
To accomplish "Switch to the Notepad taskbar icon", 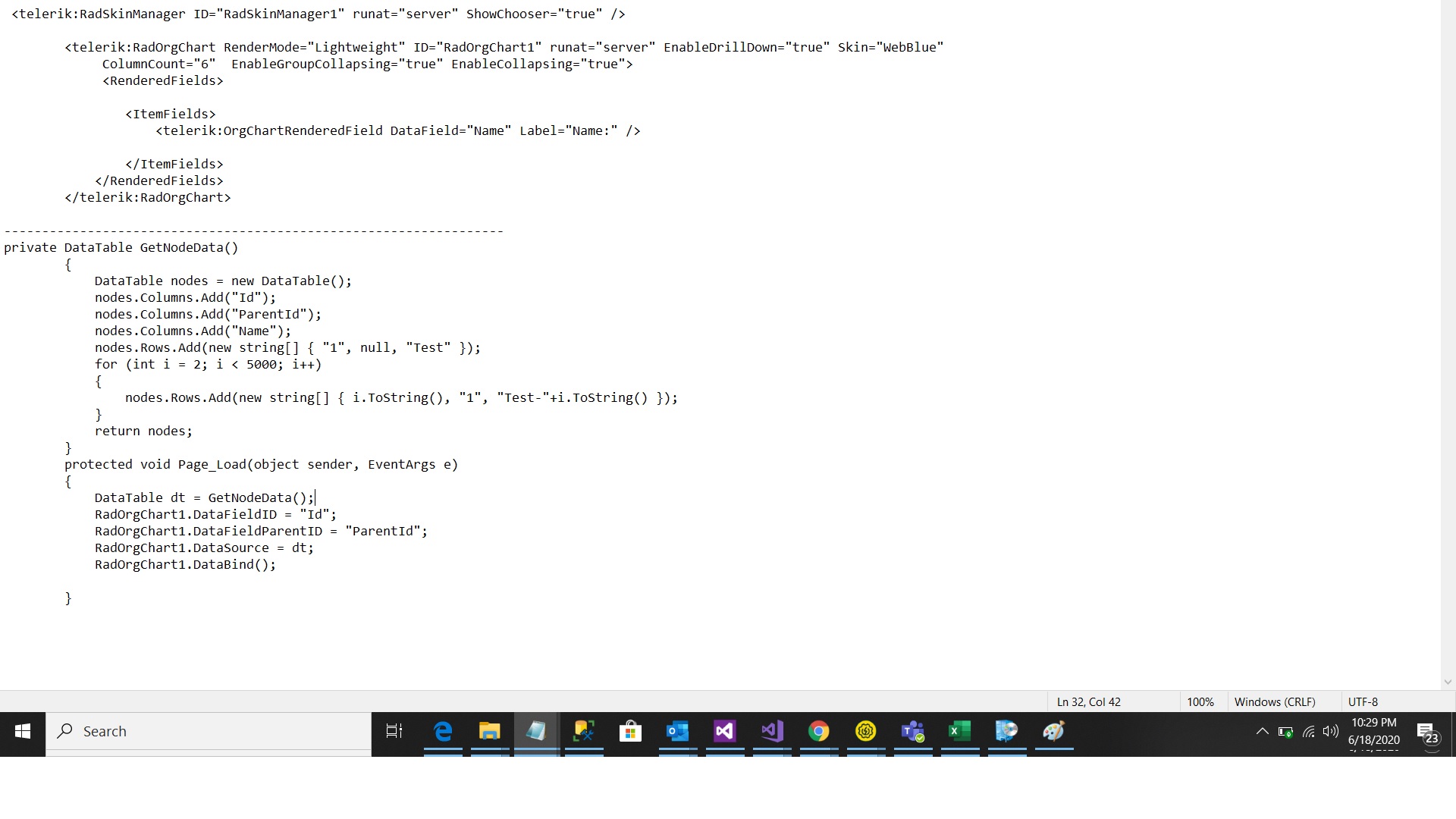I will [536, 732].
